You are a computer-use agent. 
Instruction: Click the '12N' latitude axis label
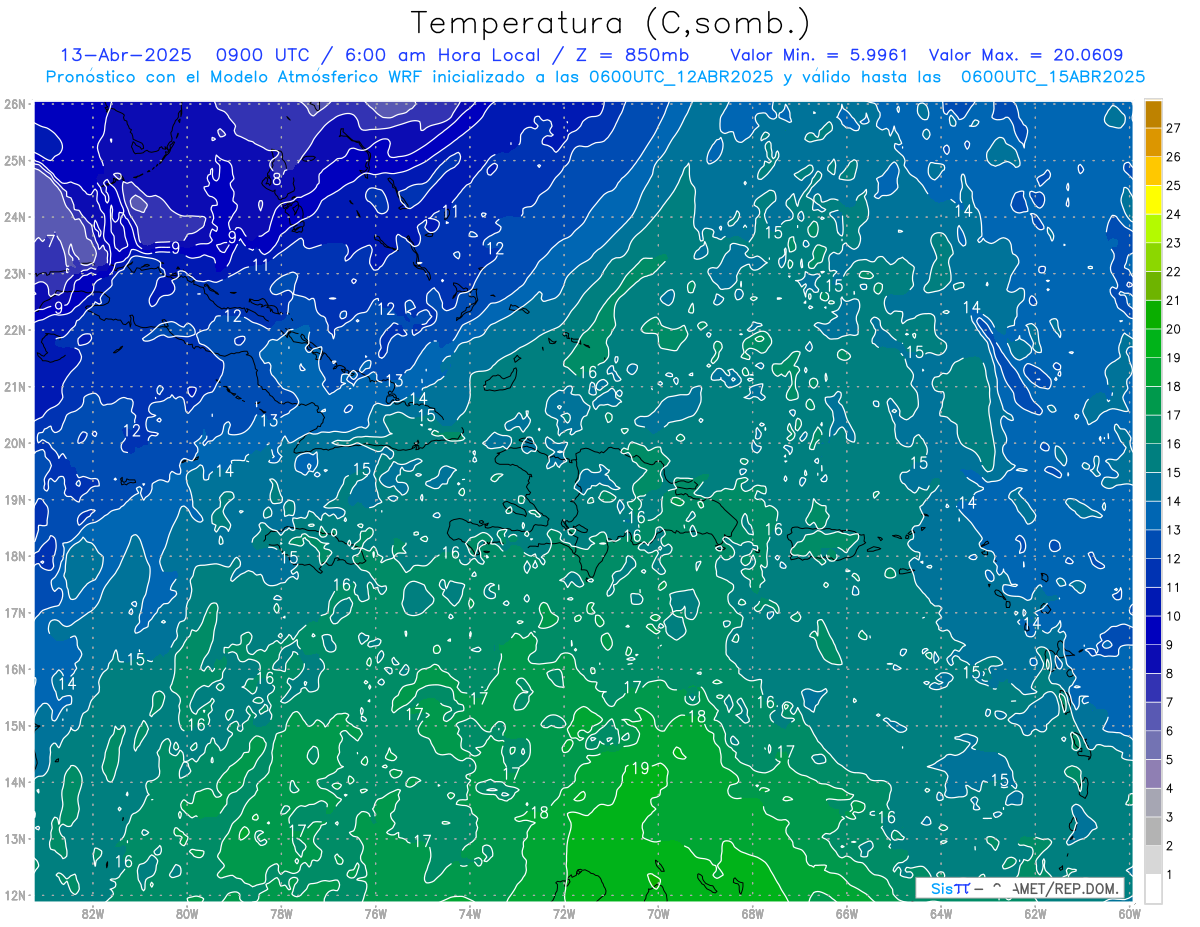14,896
